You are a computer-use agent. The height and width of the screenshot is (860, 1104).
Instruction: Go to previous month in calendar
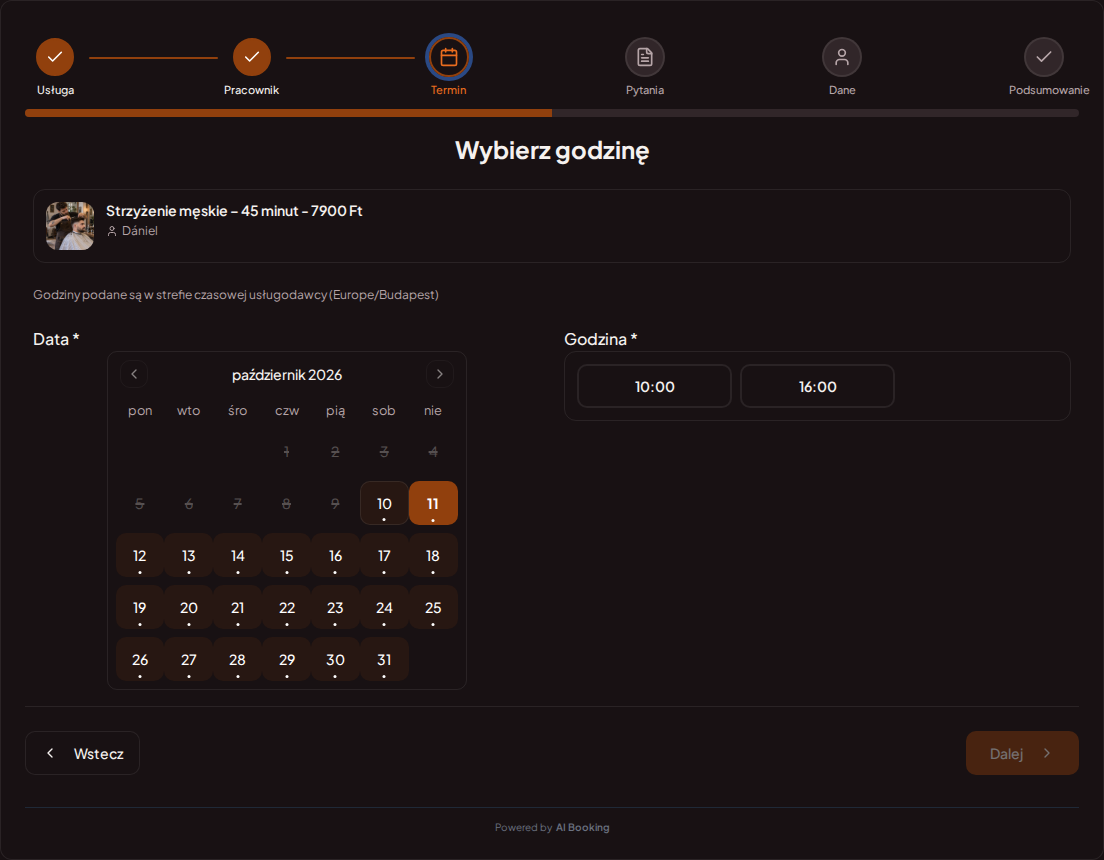[134, 374]
